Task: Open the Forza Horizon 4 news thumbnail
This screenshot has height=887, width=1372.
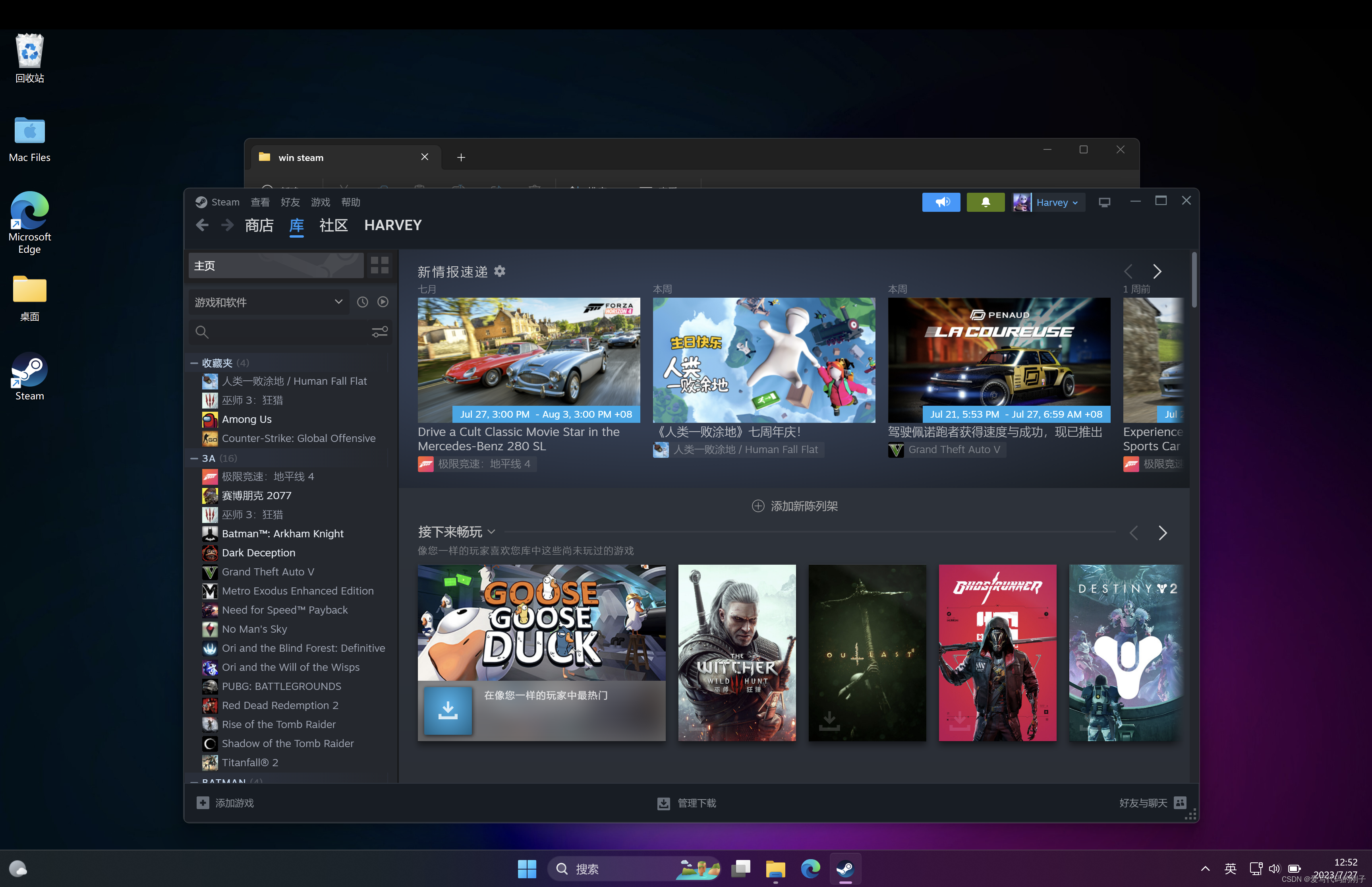Action: point(529,360)
